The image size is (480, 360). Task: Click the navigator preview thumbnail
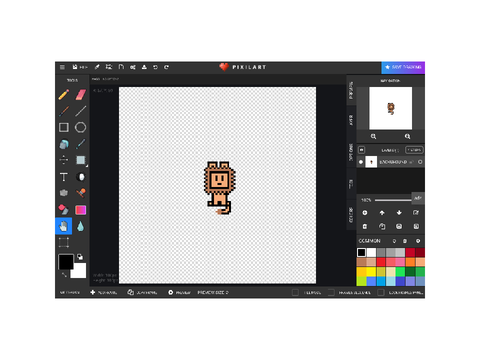pyautogui.click(x=391, y=108)
